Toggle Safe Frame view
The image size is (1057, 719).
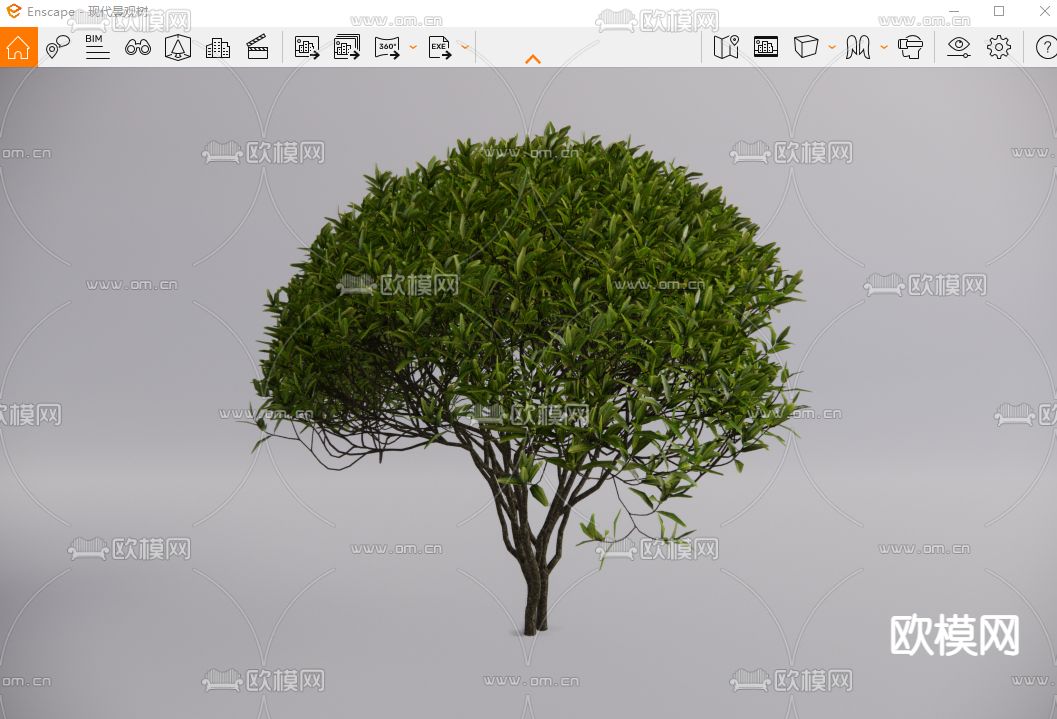click(178, 47)
